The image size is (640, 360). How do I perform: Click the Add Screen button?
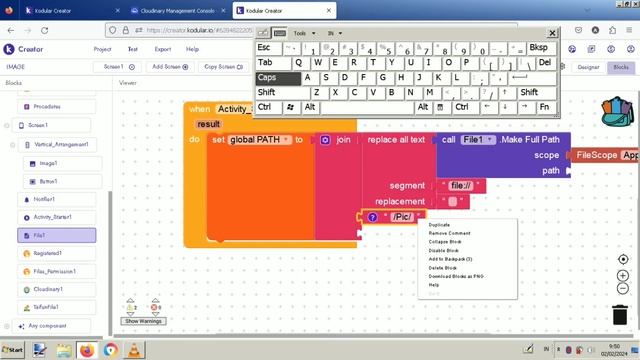[x=170, y=67]
